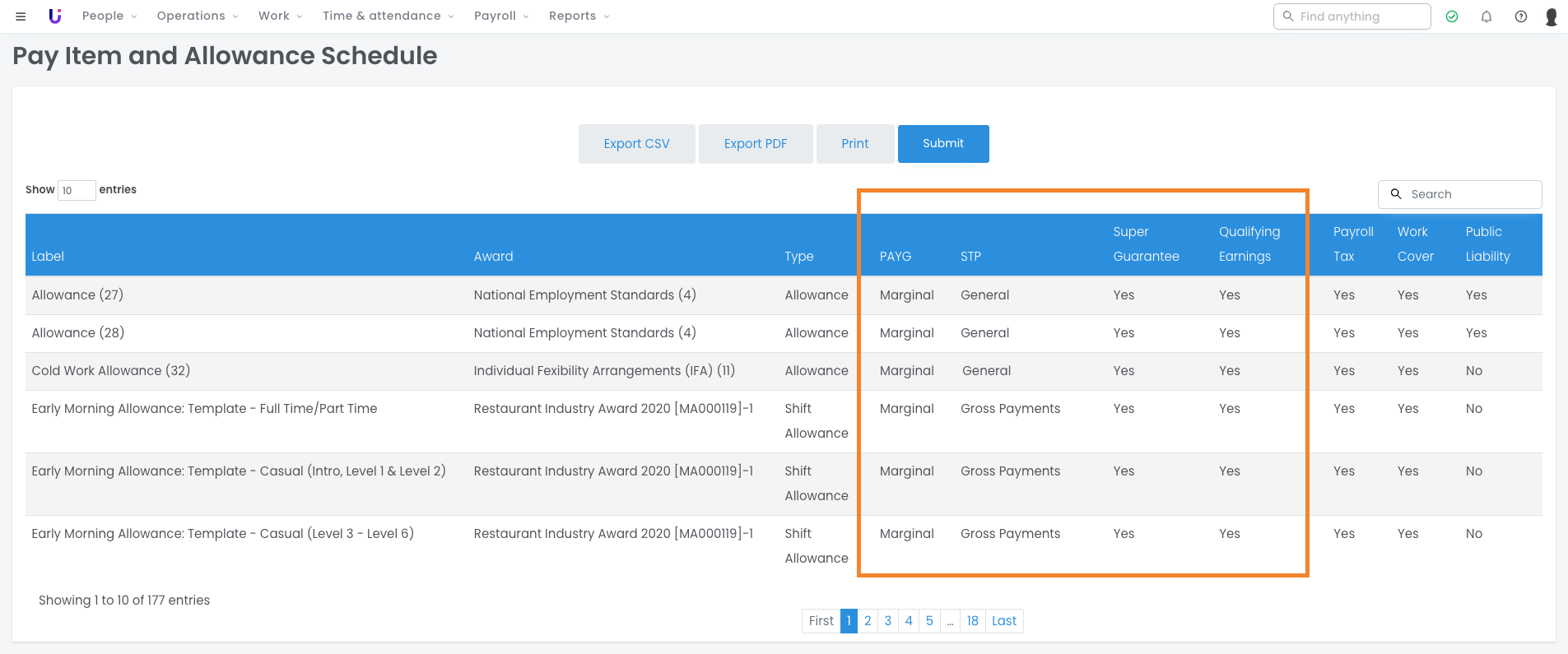Click the Submit button
1568x654 pixels.
coord(943,144)
